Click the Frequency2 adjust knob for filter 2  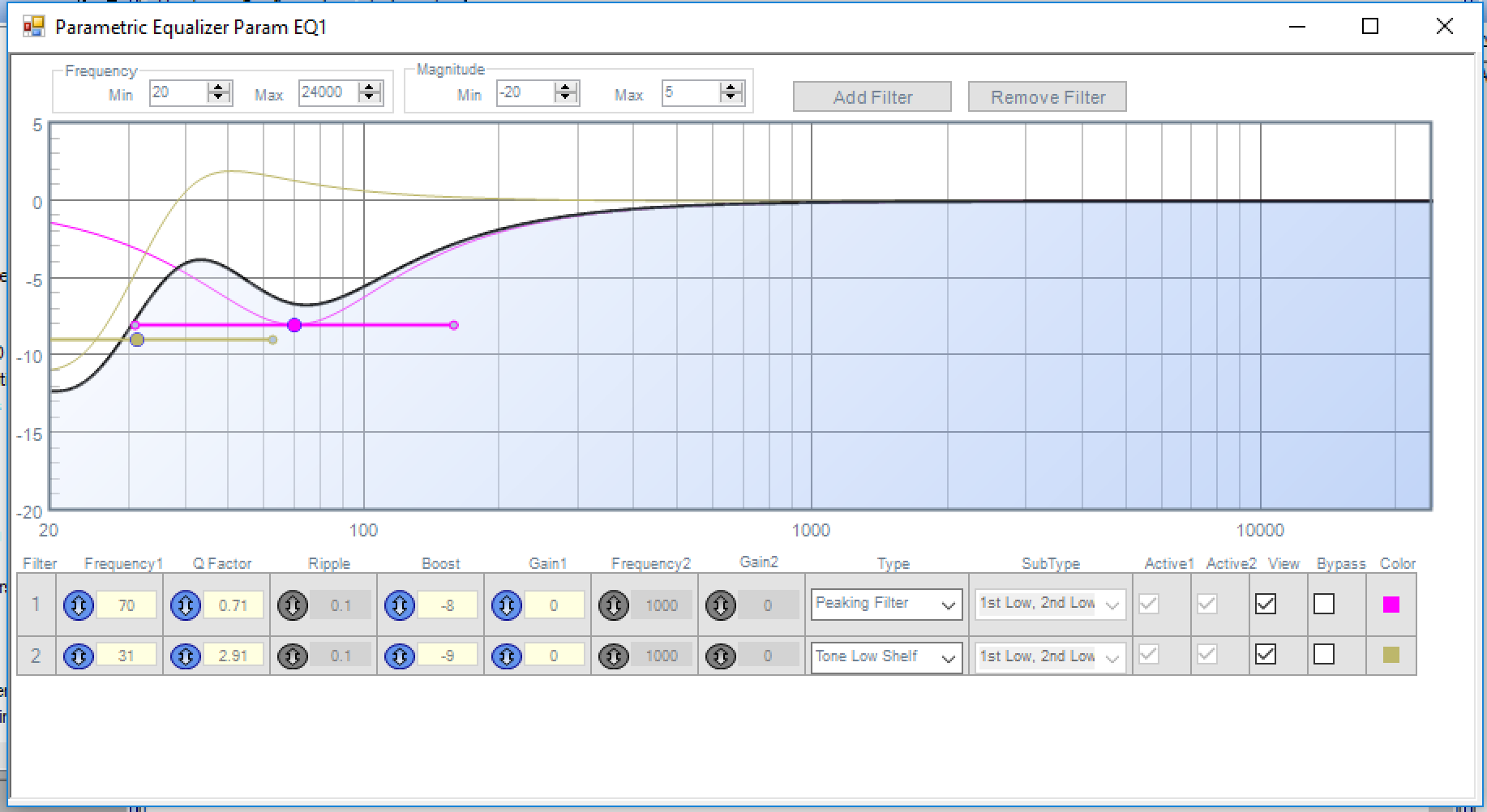pyautogui.click(x=614, y=656)
